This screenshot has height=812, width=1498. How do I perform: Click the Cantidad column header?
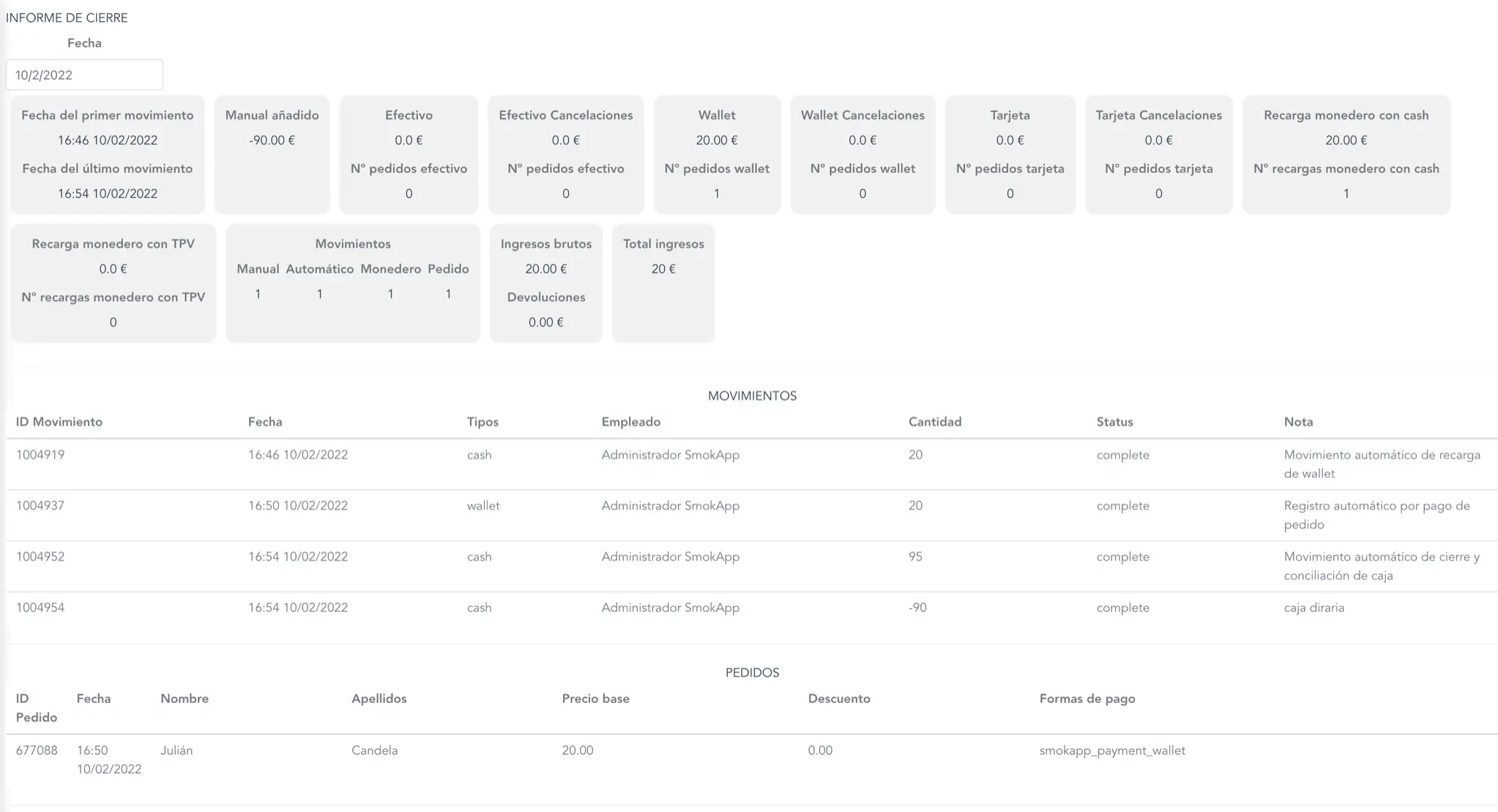point(935,422)
